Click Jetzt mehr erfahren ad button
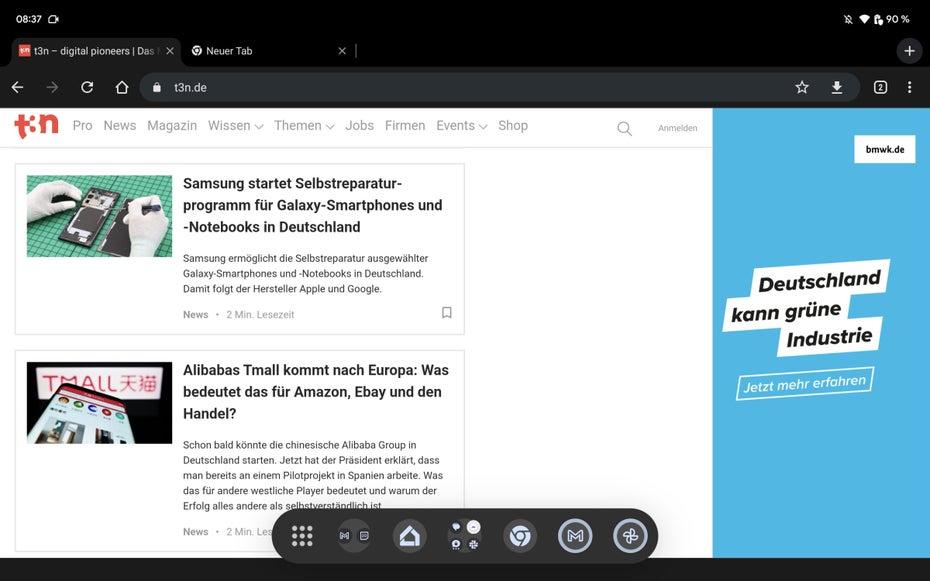This screenshot has width=930, height=581. (x=804, y=384)
